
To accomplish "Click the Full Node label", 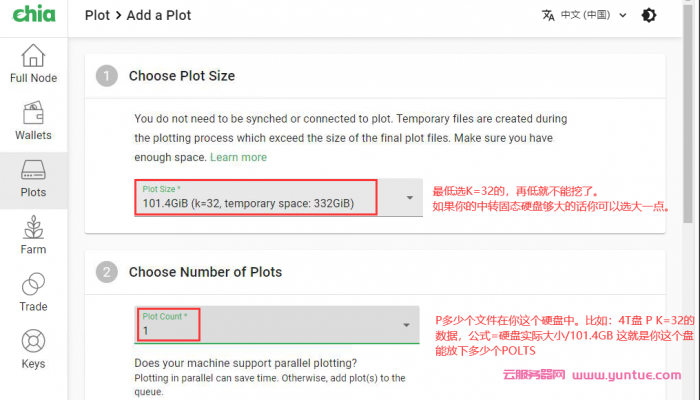I will (x=33, y=78).
